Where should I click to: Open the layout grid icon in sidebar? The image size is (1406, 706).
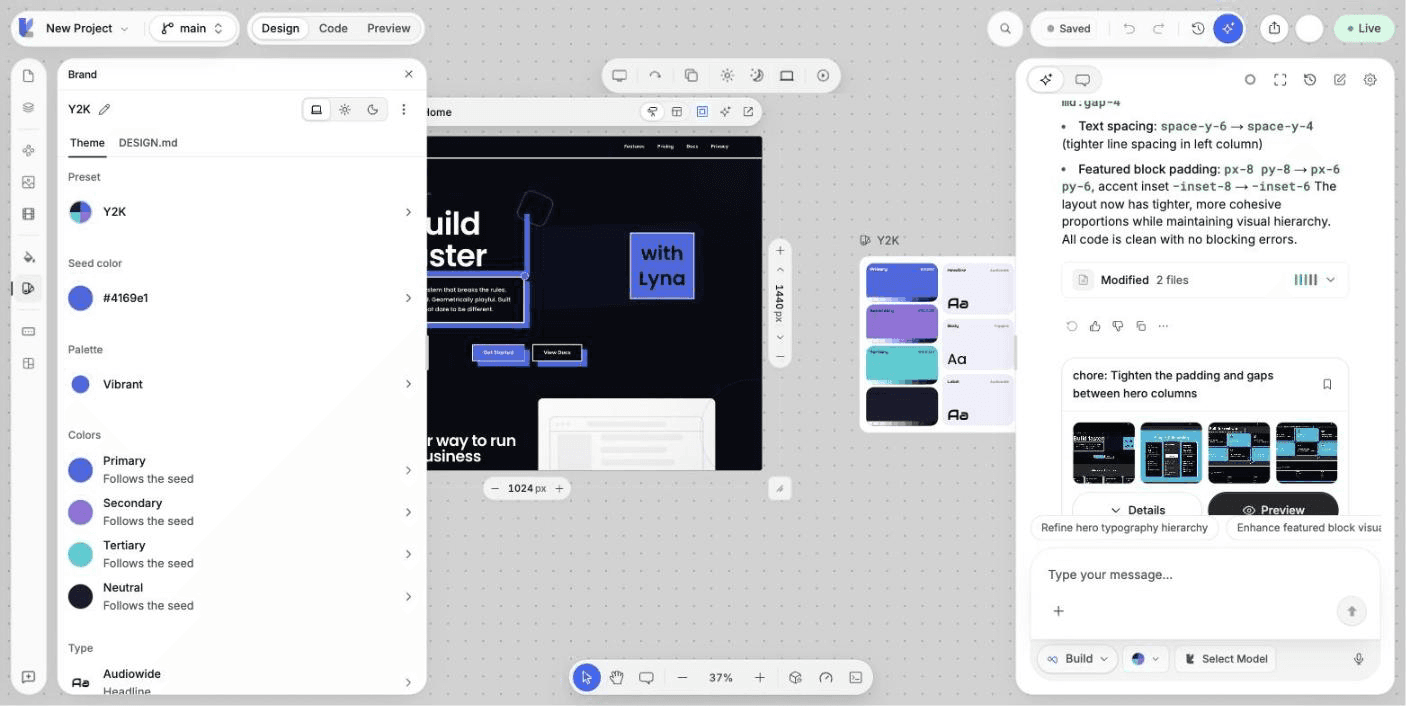(28, 364)
